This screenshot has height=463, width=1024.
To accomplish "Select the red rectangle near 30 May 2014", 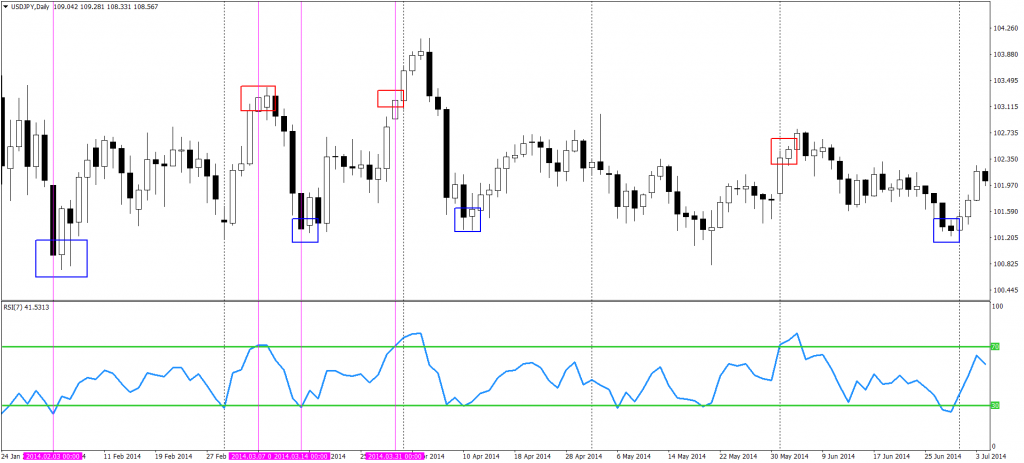I will 784,151.
